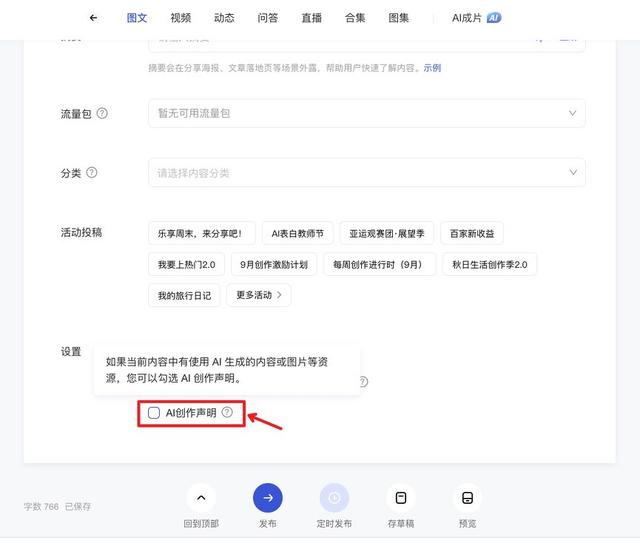The width and height of the screenshot is (640, 543).
Task: Open the 分类 content category dropdown
Action: click(x=367, y=172)
